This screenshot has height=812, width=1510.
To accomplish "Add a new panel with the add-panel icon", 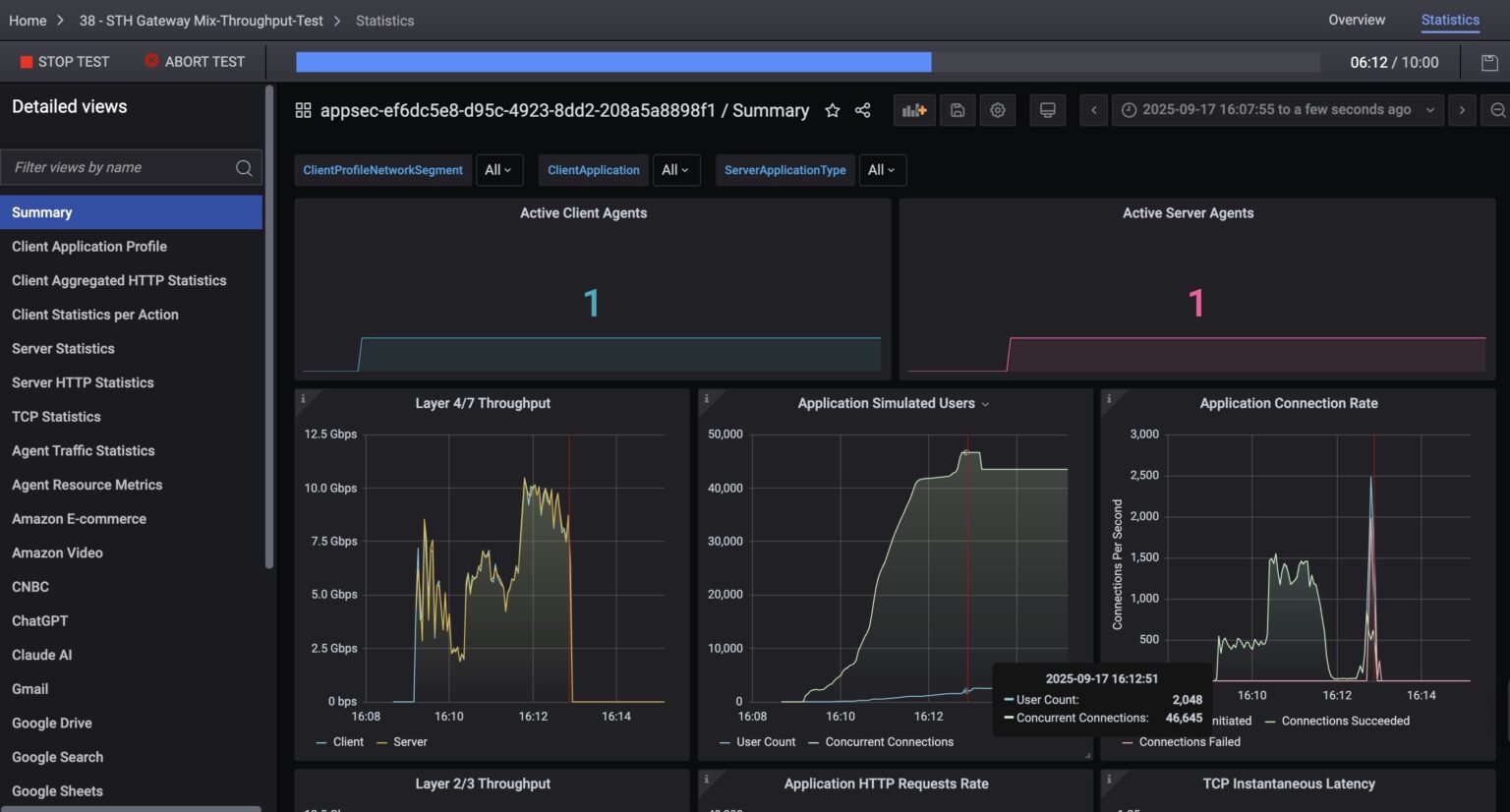I will pos(913,109).
